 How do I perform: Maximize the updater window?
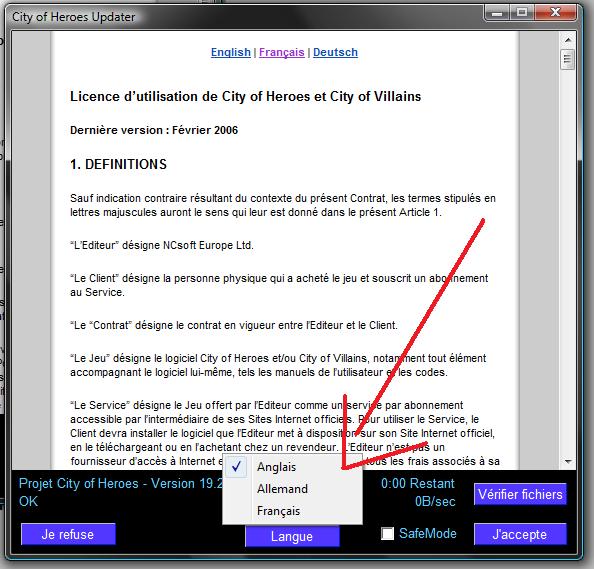click(x=522, y=13)
